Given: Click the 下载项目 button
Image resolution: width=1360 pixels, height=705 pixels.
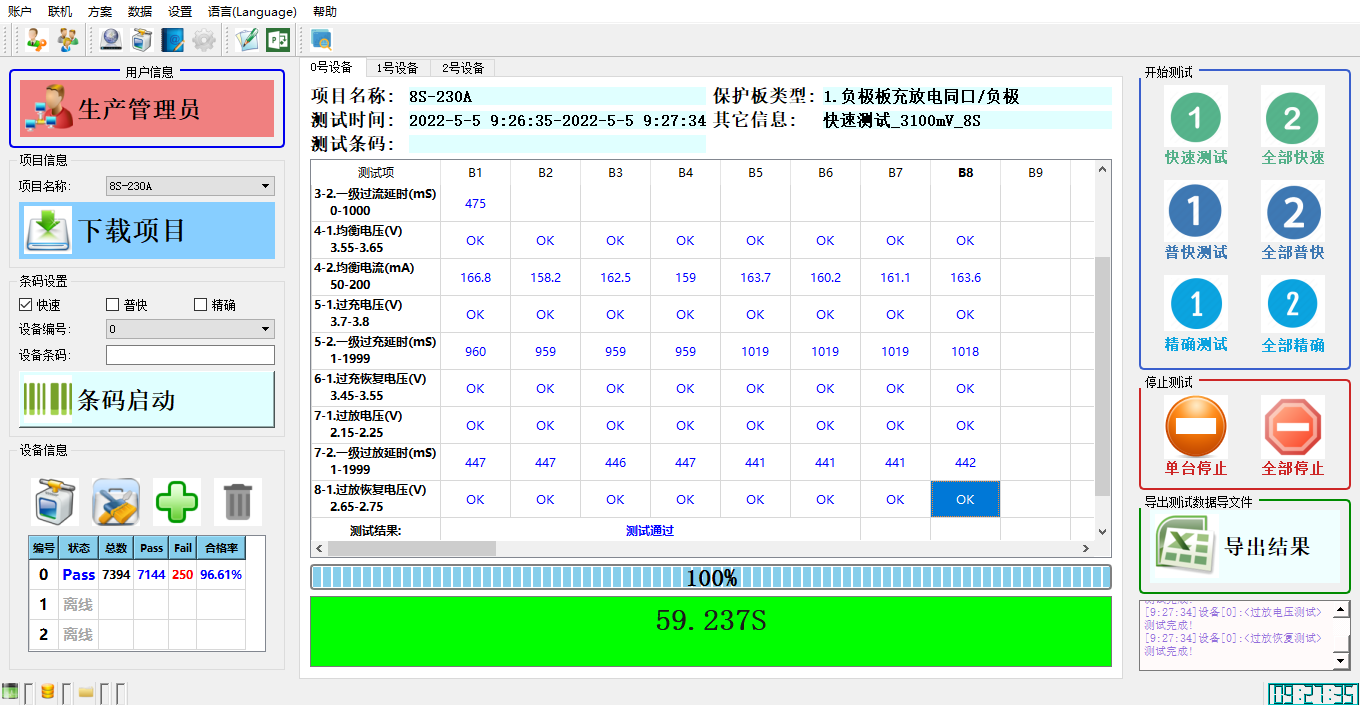Looking at the screenshot, I should [146, 231].
